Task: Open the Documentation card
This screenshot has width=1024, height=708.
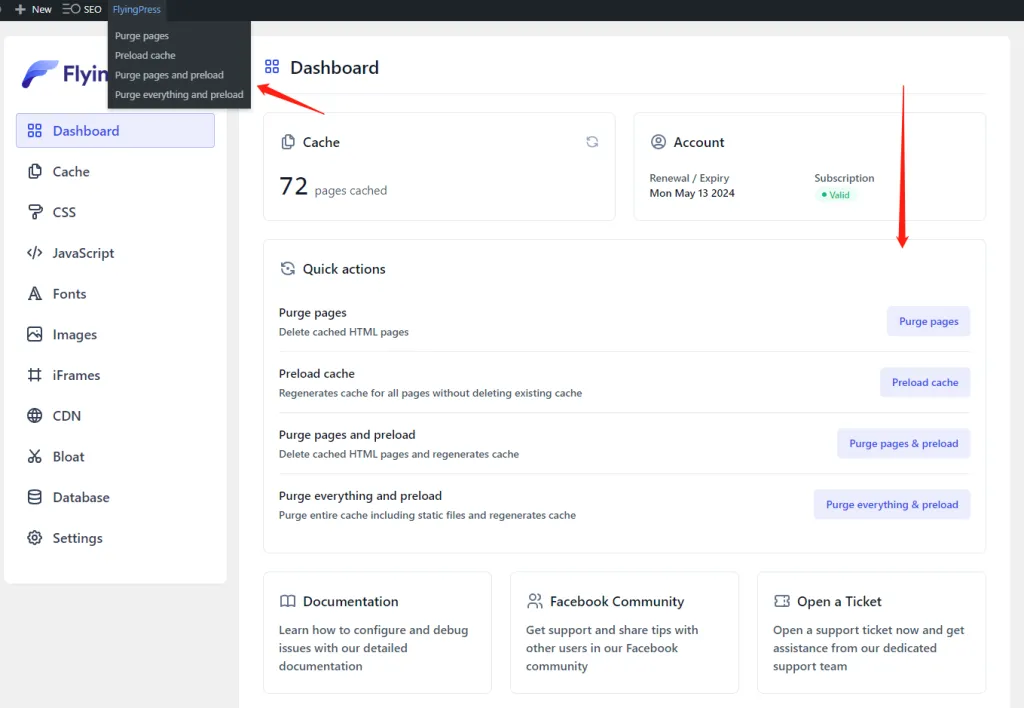Action: 377,632
